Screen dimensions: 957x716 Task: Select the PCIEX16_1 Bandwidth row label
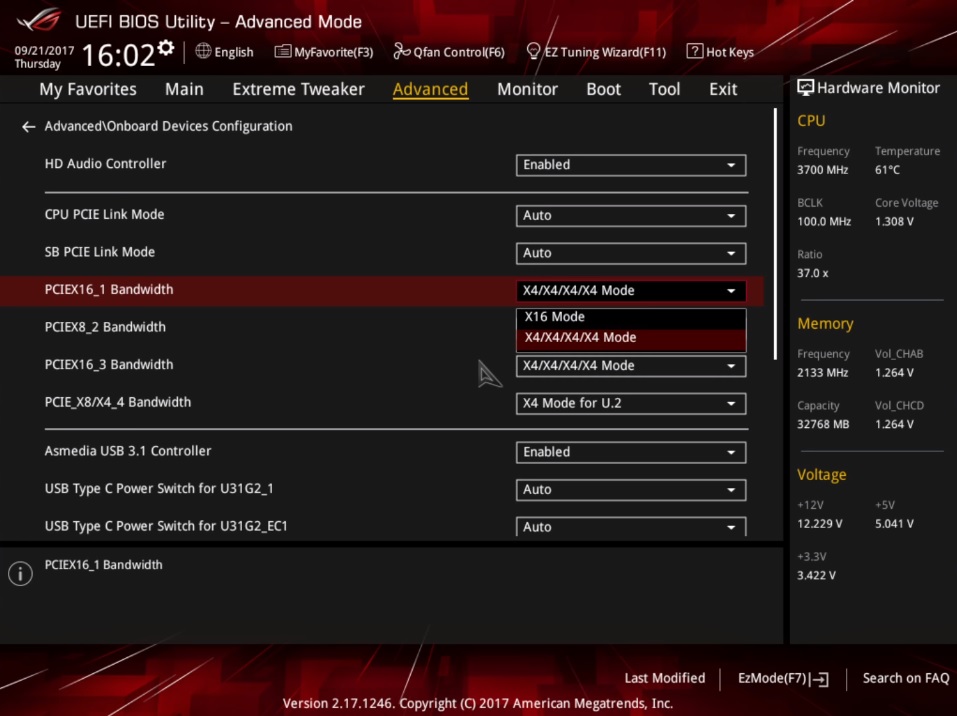pyautogui.click(x=109, y=289)
